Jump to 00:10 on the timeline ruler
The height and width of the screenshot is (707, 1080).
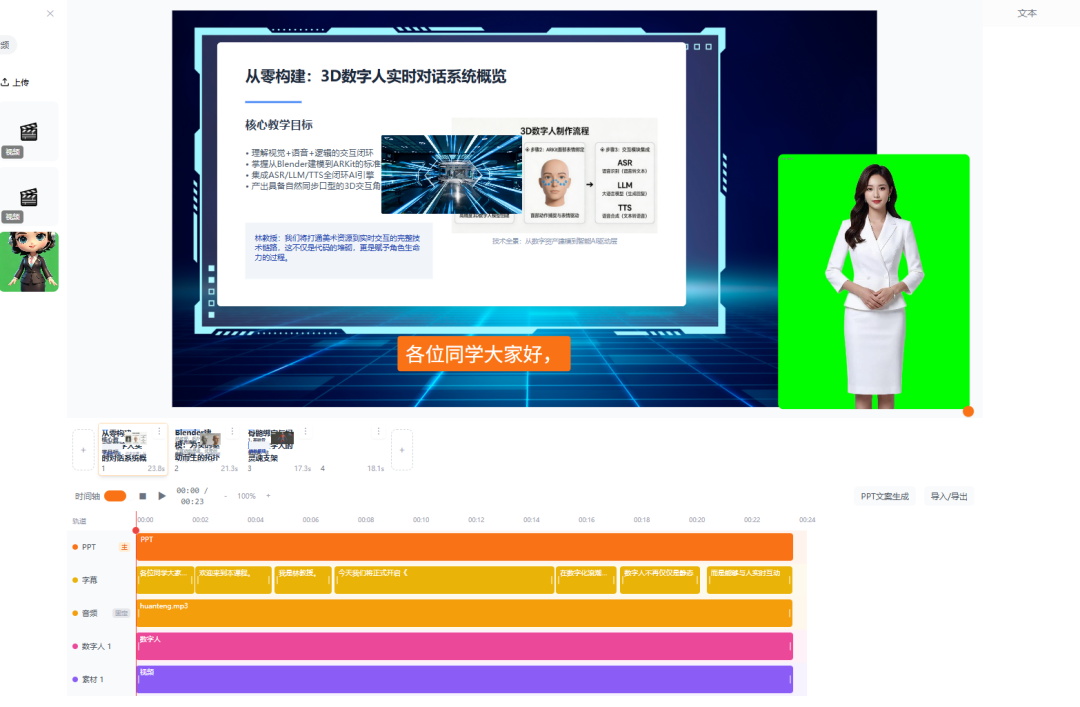coord(421,520)
